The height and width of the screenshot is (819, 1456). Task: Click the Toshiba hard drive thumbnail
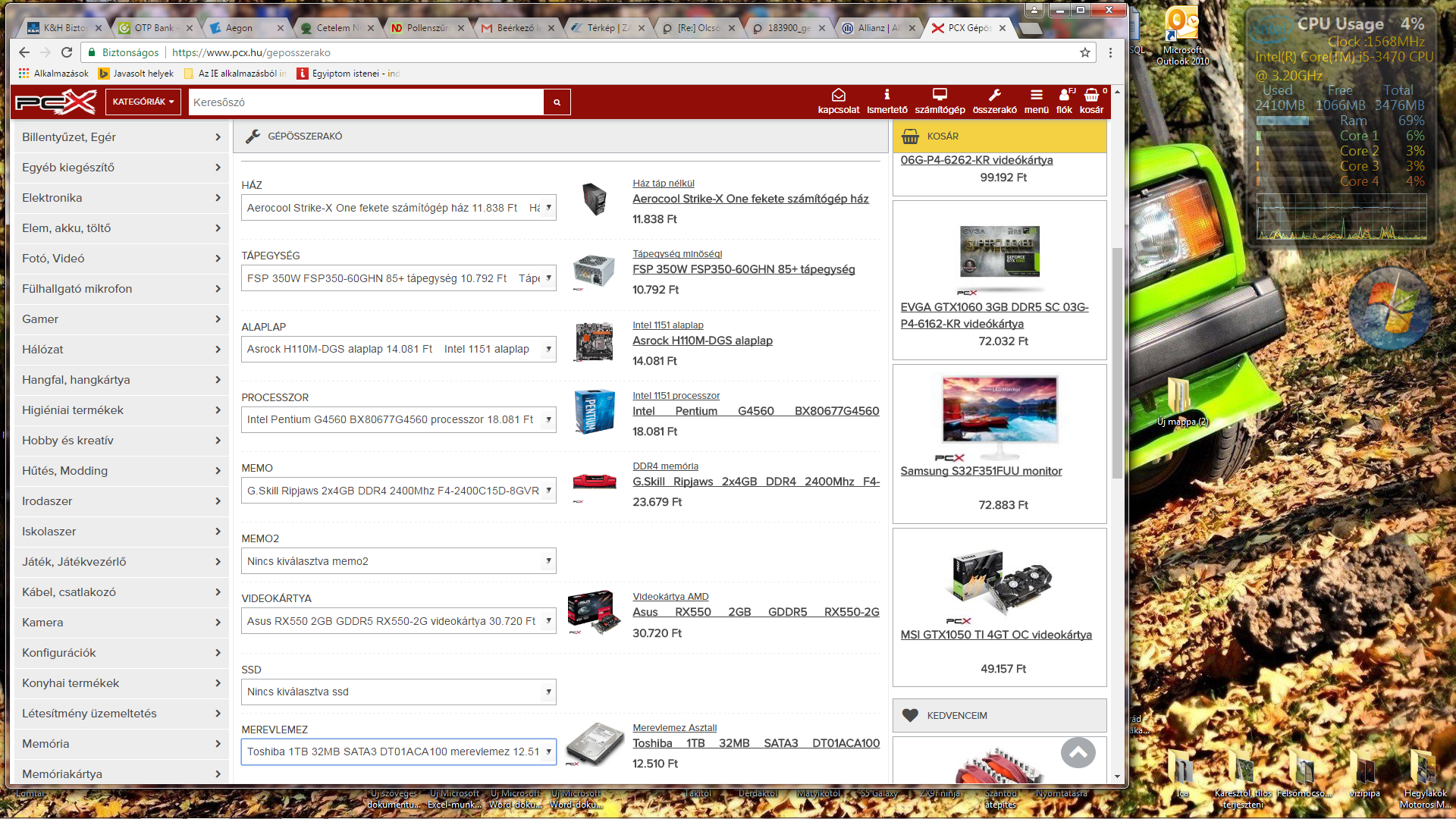(x=594, y=744)
